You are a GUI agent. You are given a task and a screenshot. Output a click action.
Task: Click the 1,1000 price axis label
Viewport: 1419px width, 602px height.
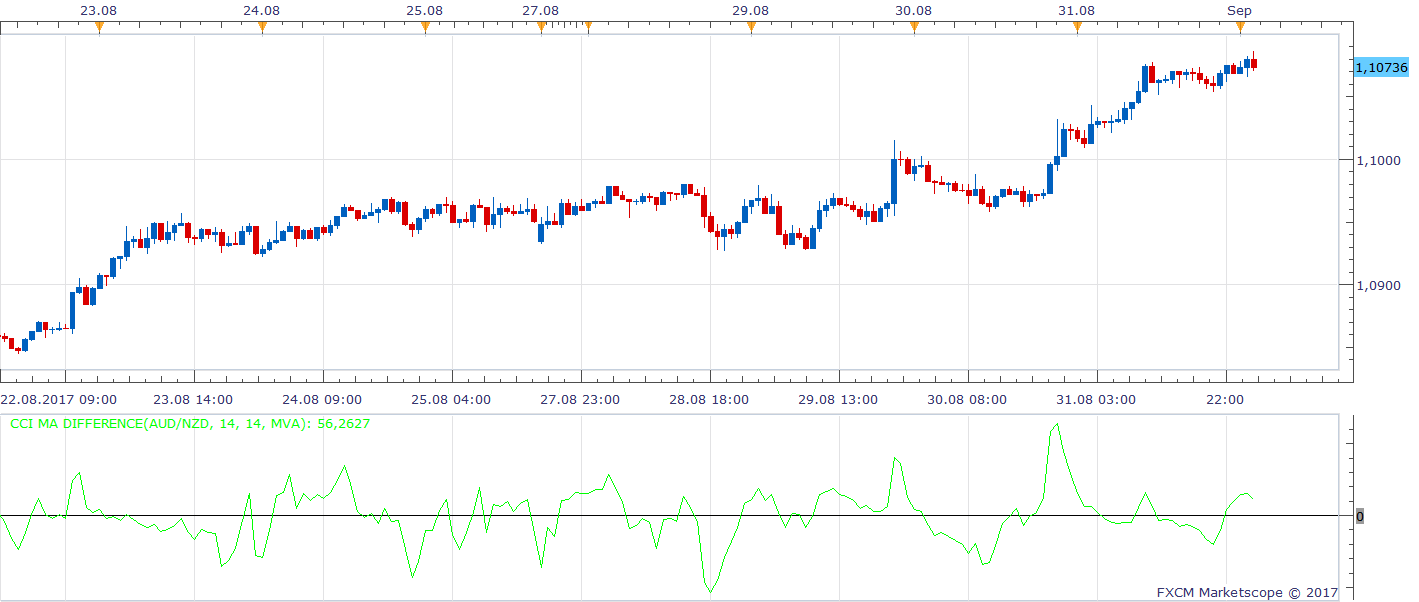(1377, 160)
